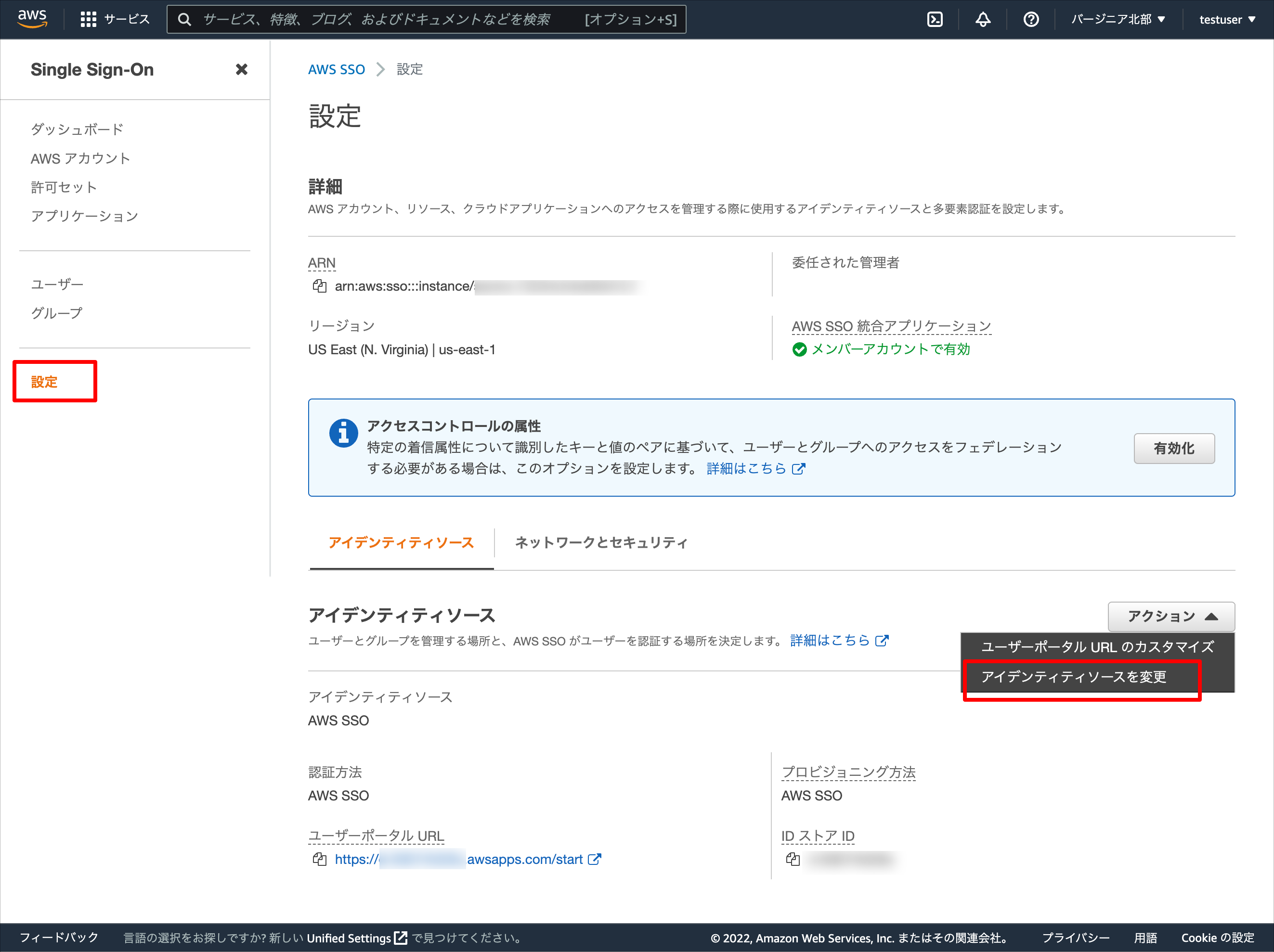Copy the user portal URL icon
Image resolution: width=1274 pixels, height=952 pixels.
pyautogui.click(x=320, y=859)
